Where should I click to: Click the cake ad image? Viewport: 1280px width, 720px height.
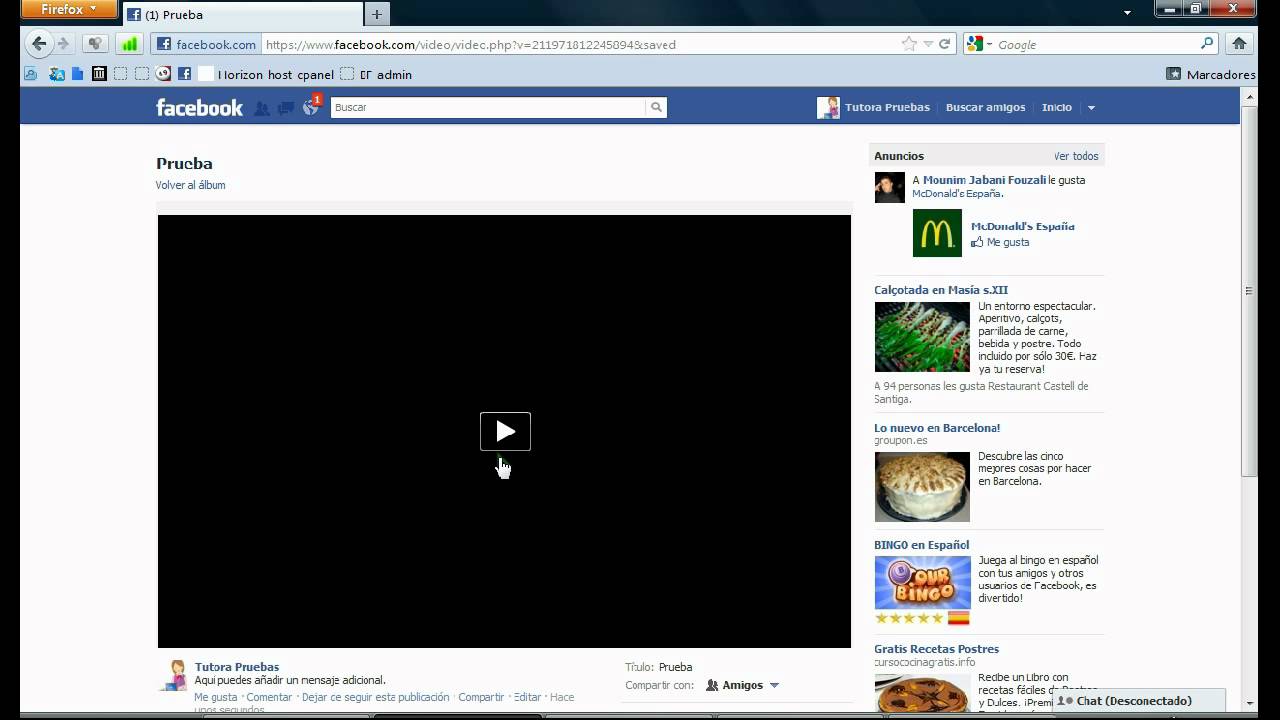coord(922,487)
